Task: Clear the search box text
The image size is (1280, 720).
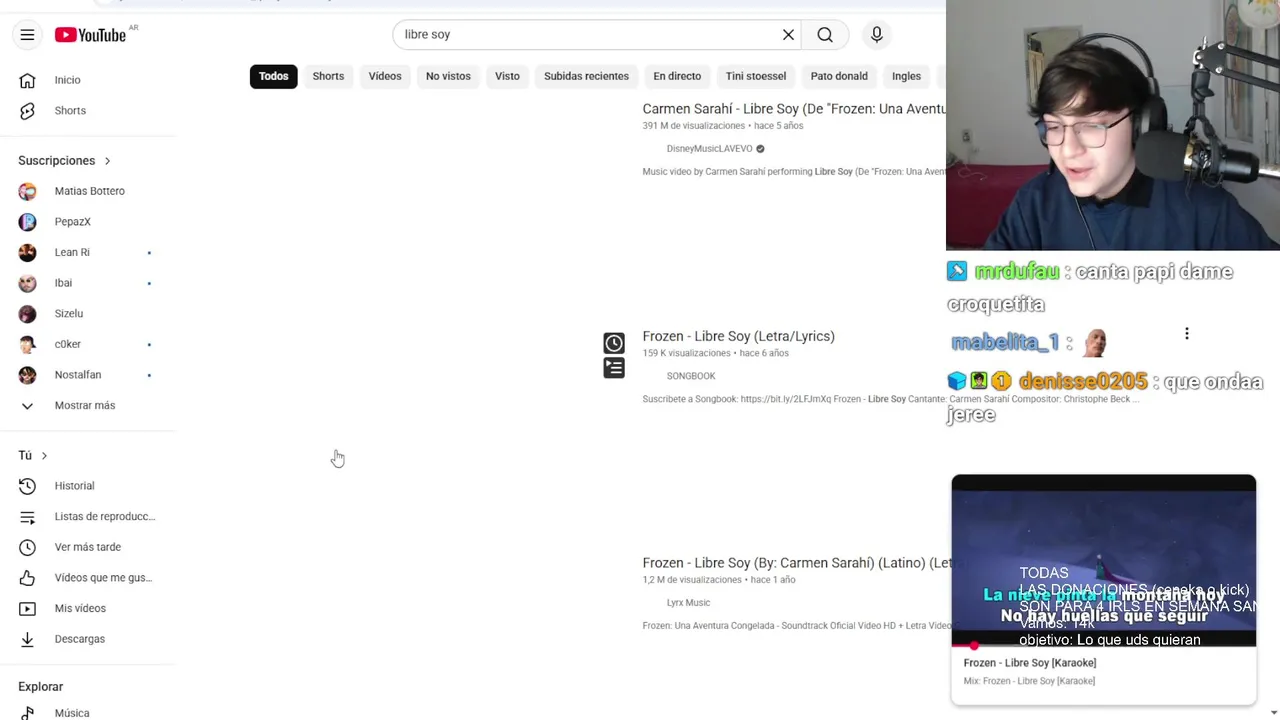Action: (x=788, y=35)
